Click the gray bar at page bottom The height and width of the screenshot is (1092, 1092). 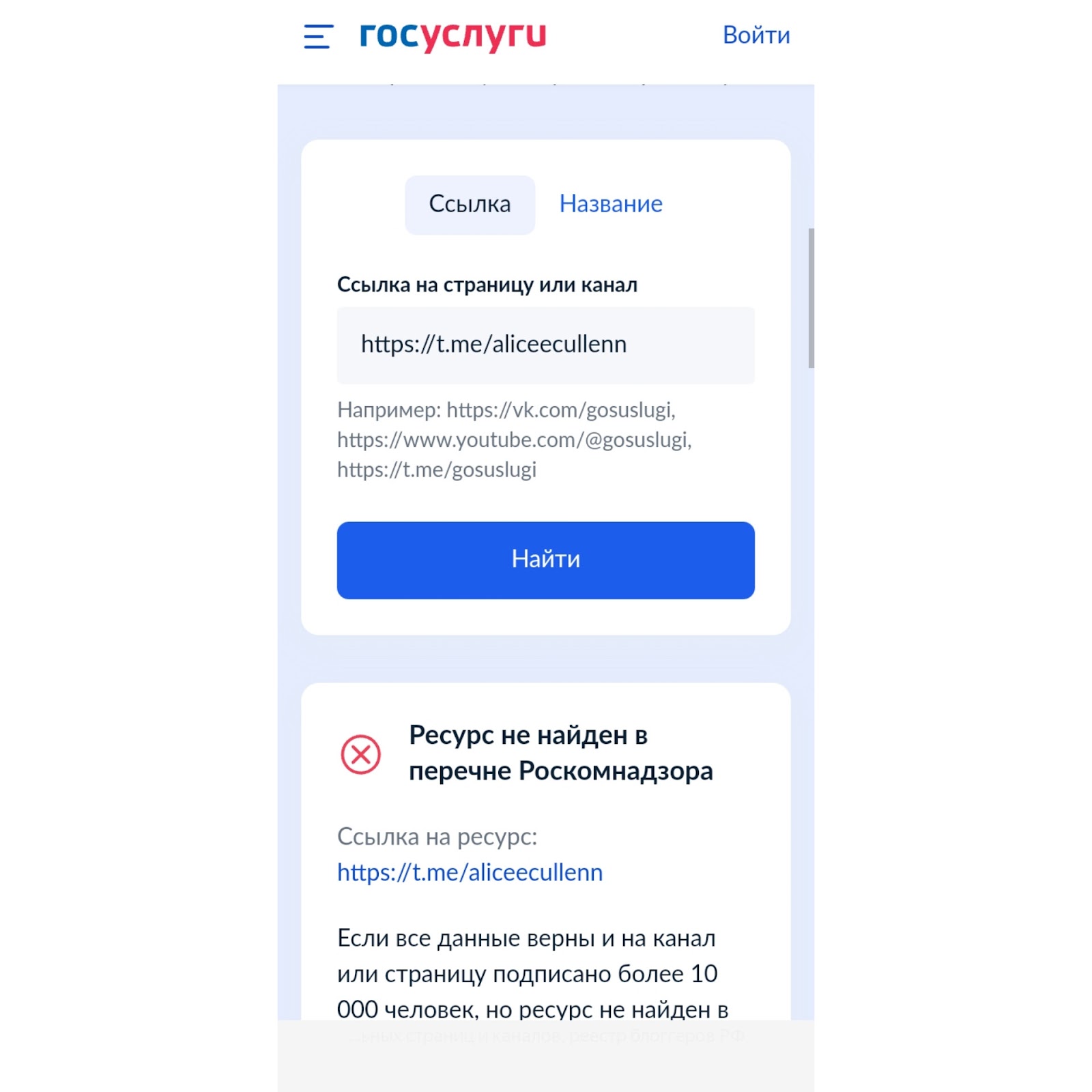pos(545,1056)
